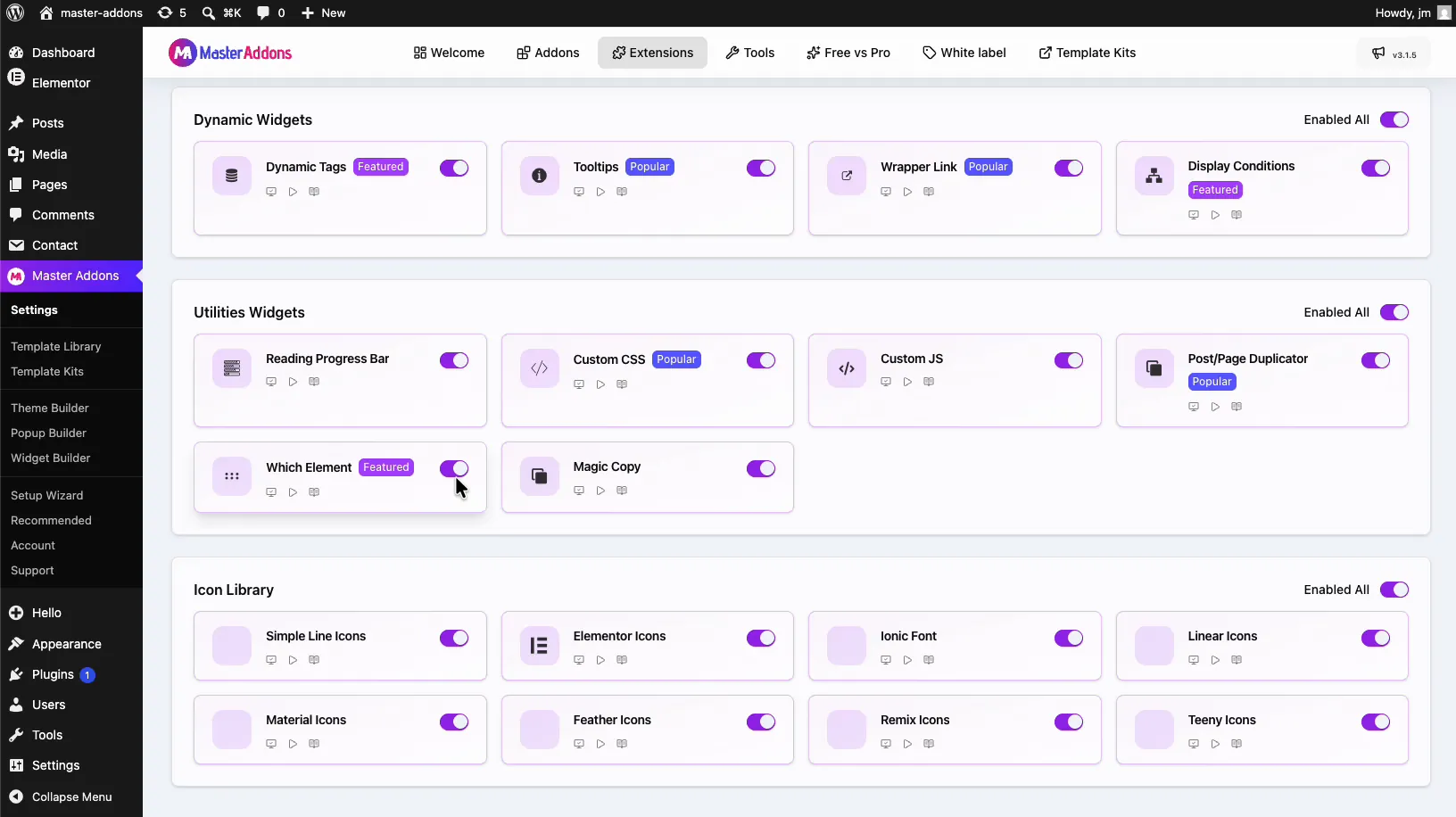Open Template Library submenu link
The image size is (1456, 817).
55,346
